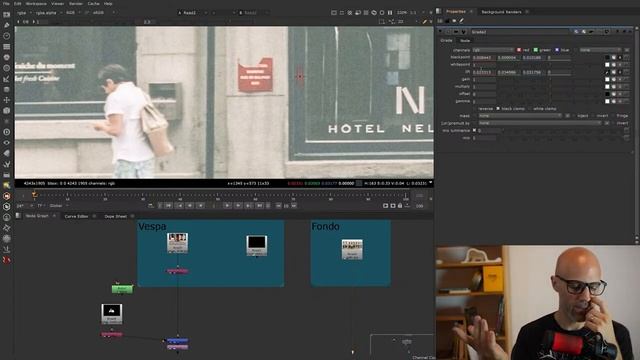Viewport: 640px width, 360px height.
Task: Open the viewer A input Read2 dropdown
Action: point(192,13)
